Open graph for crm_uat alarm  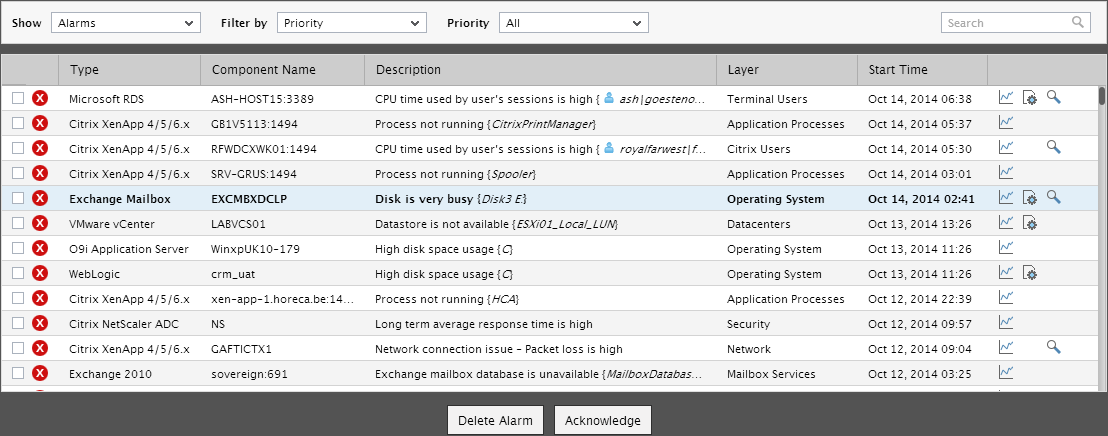1006,272
